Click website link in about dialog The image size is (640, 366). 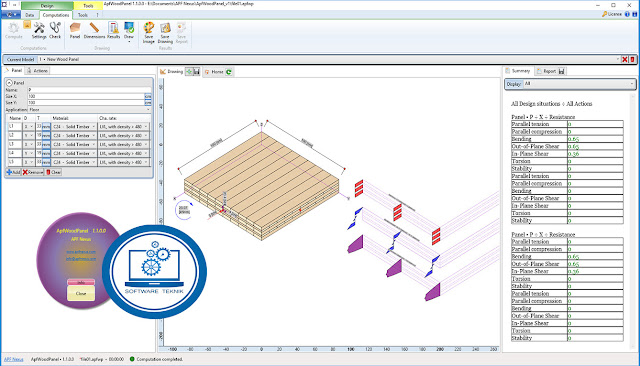pyautogui.click(x=81, y=252)
